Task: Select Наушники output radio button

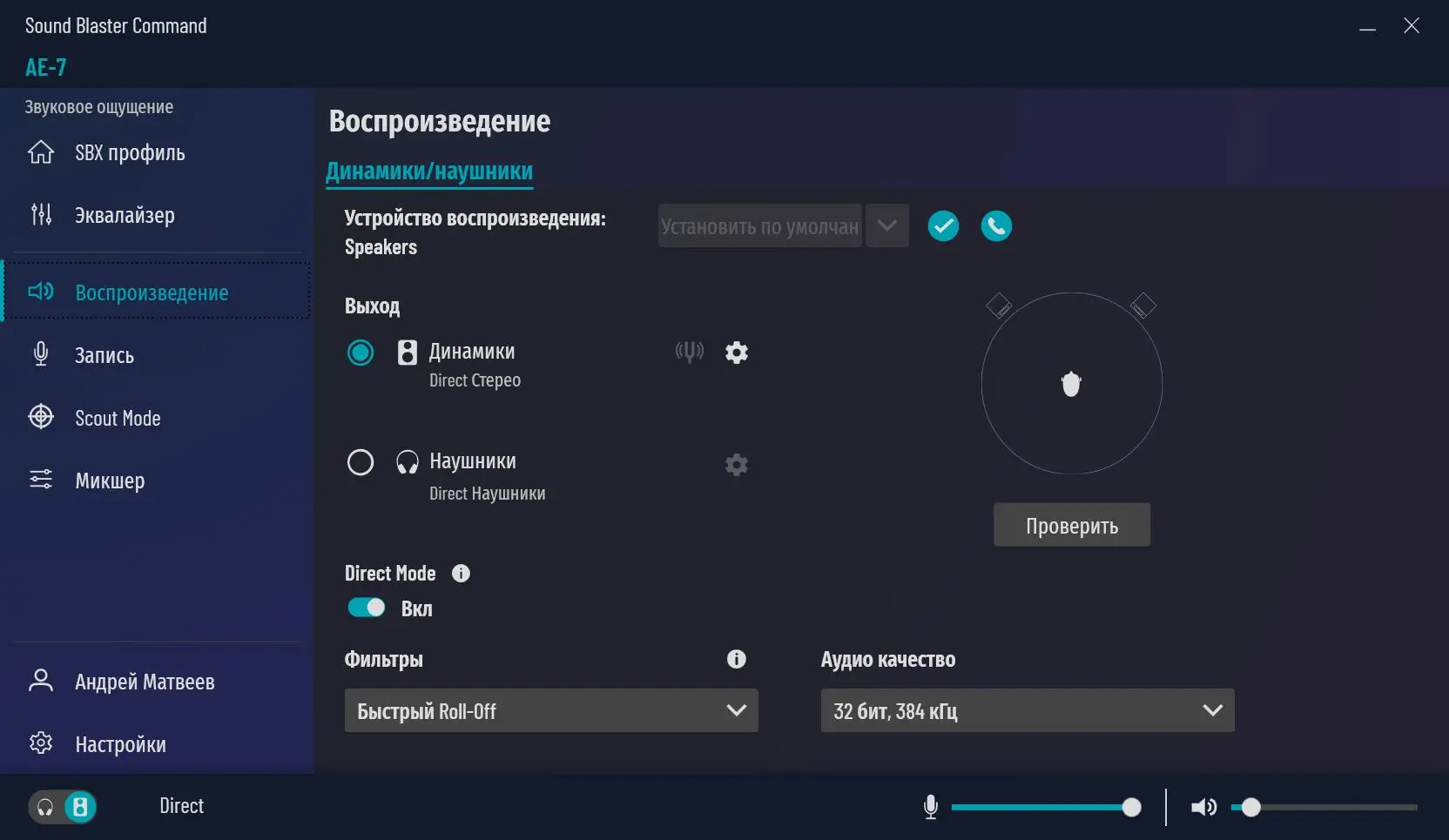Action: click(361, 462)
